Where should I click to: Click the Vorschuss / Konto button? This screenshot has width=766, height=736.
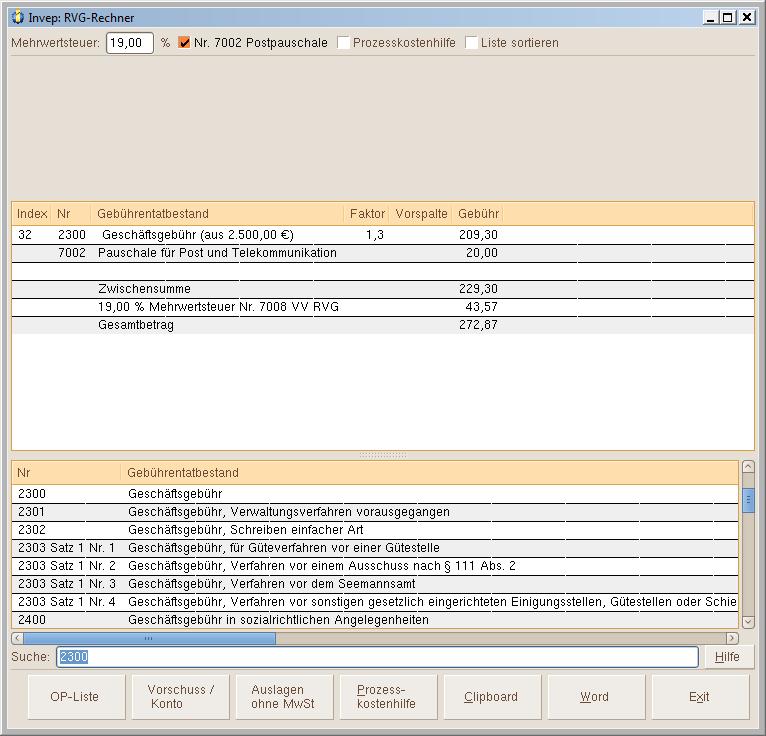point(181,697)
